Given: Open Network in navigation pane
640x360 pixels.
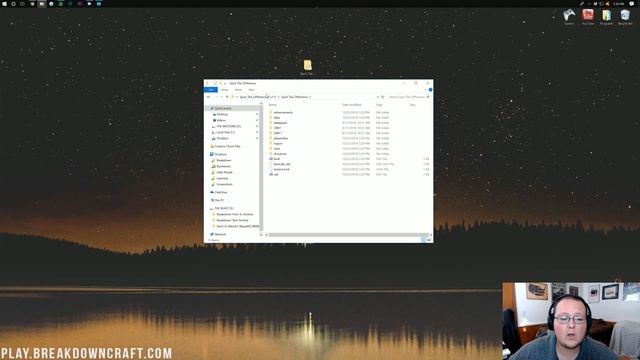Looking at the screenshot, I should 220,234.
